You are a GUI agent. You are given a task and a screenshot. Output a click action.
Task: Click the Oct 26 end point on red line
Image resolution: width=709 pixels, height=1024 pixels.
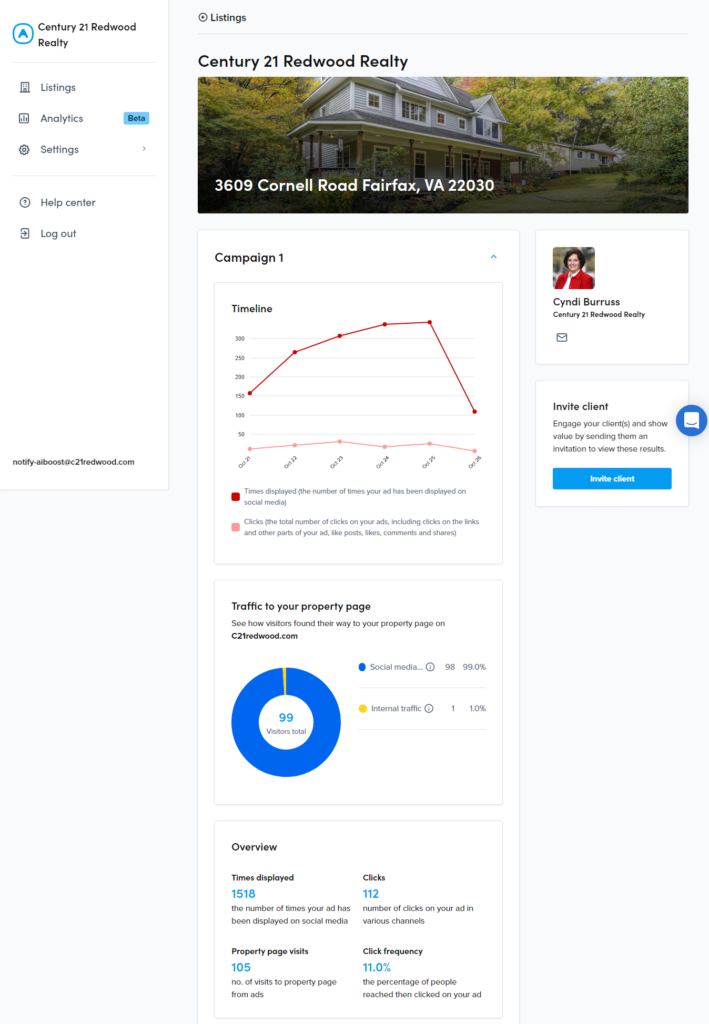point(475,412)
